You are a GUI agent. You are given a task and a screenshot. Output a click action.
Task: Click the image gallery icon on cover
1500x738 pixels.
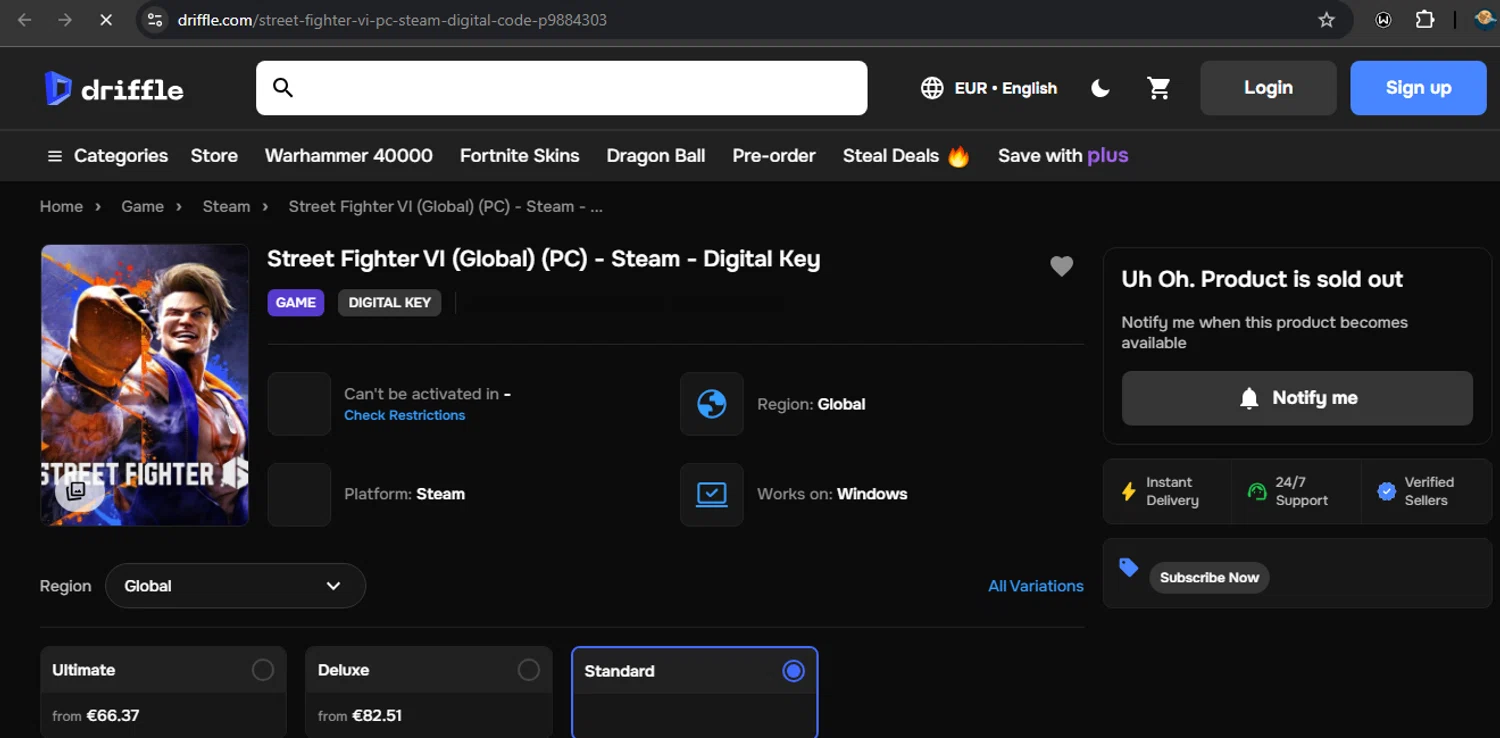click(76, 490)
